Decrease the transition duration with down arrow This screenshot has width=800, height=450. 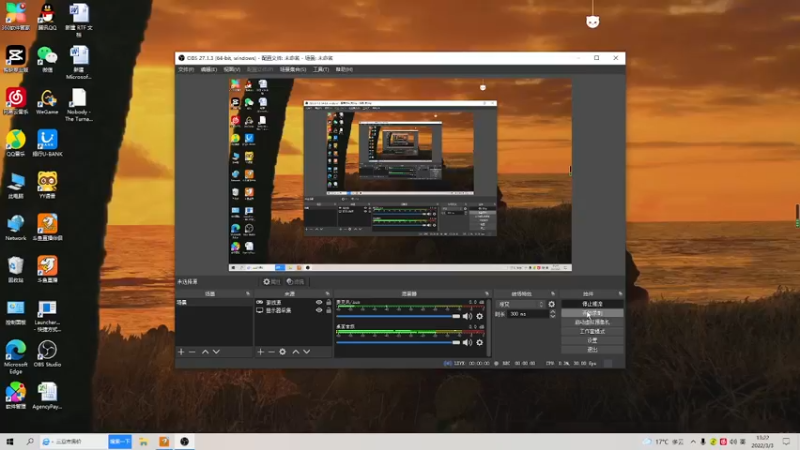coord(553,316)
